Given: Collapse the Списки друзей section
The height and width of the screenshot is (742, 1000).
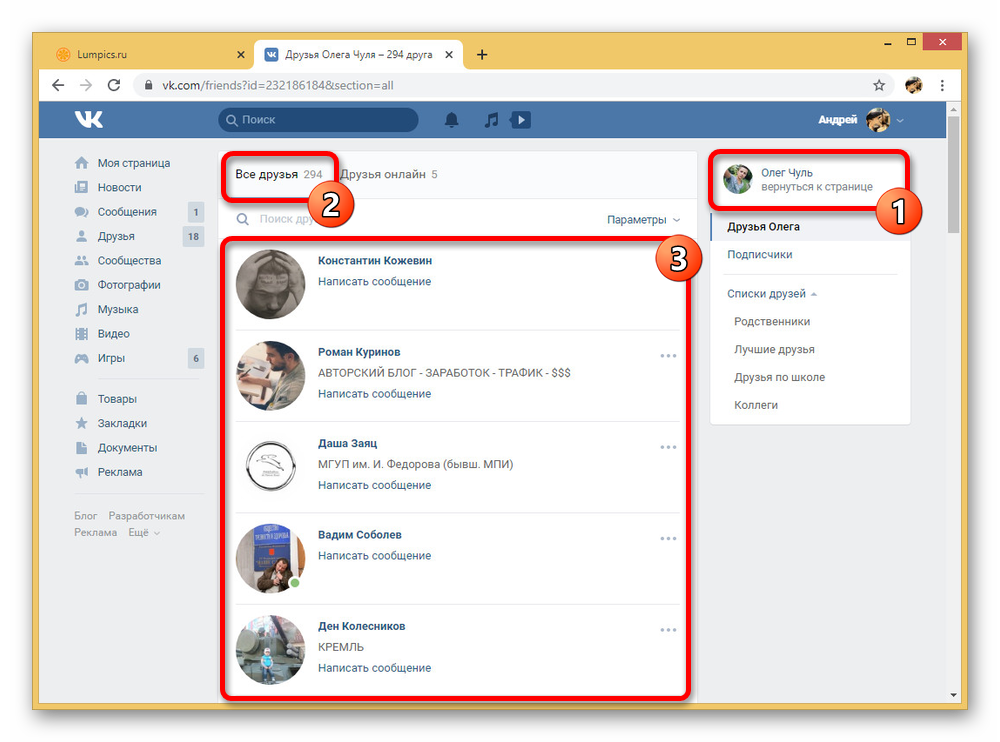Looking at the screenshot, I should coord(772,293).
